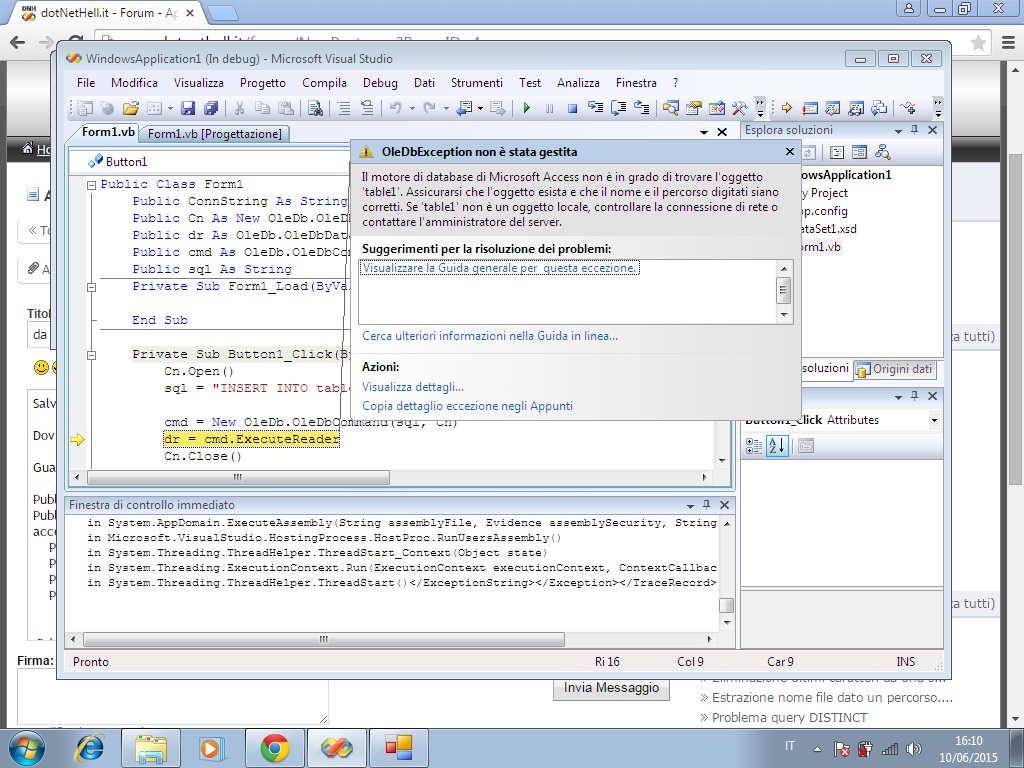Click the Visualizza dettagli link
This screenshot has width=1024, height=768.
(413, 387)
